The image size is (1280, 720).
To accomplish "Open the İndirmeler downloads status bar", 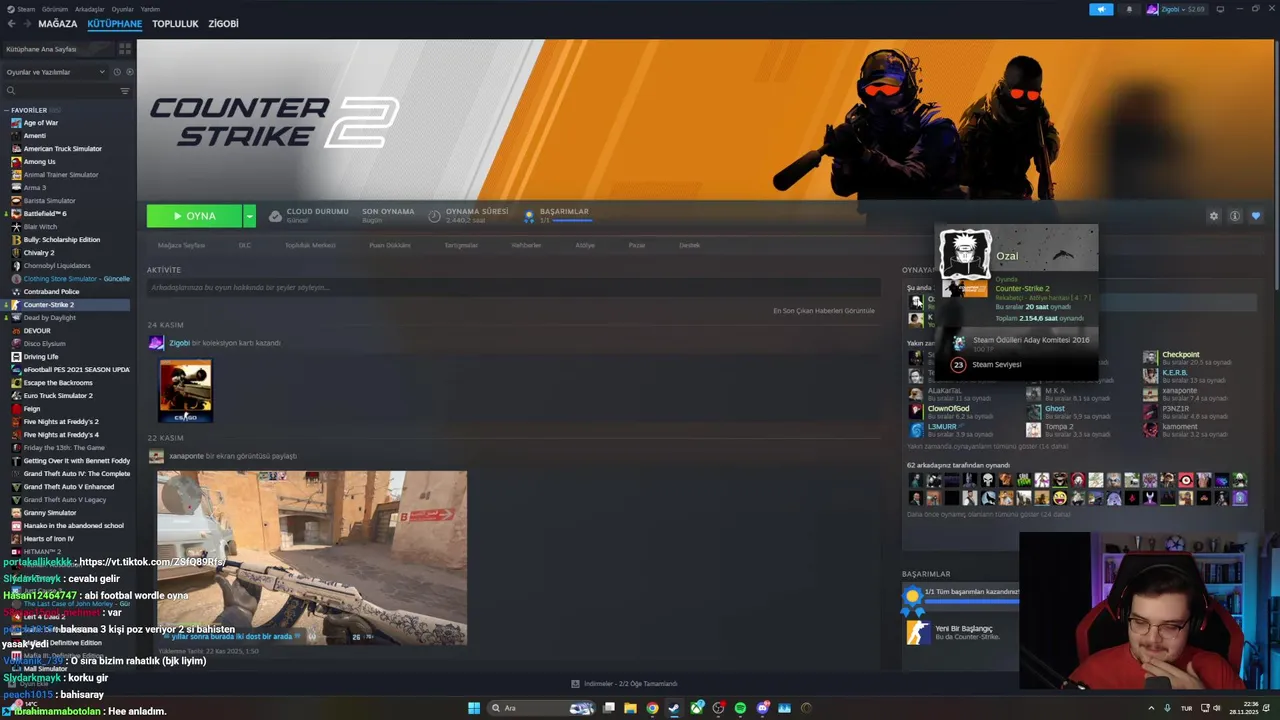I will [x=624, y=684].
